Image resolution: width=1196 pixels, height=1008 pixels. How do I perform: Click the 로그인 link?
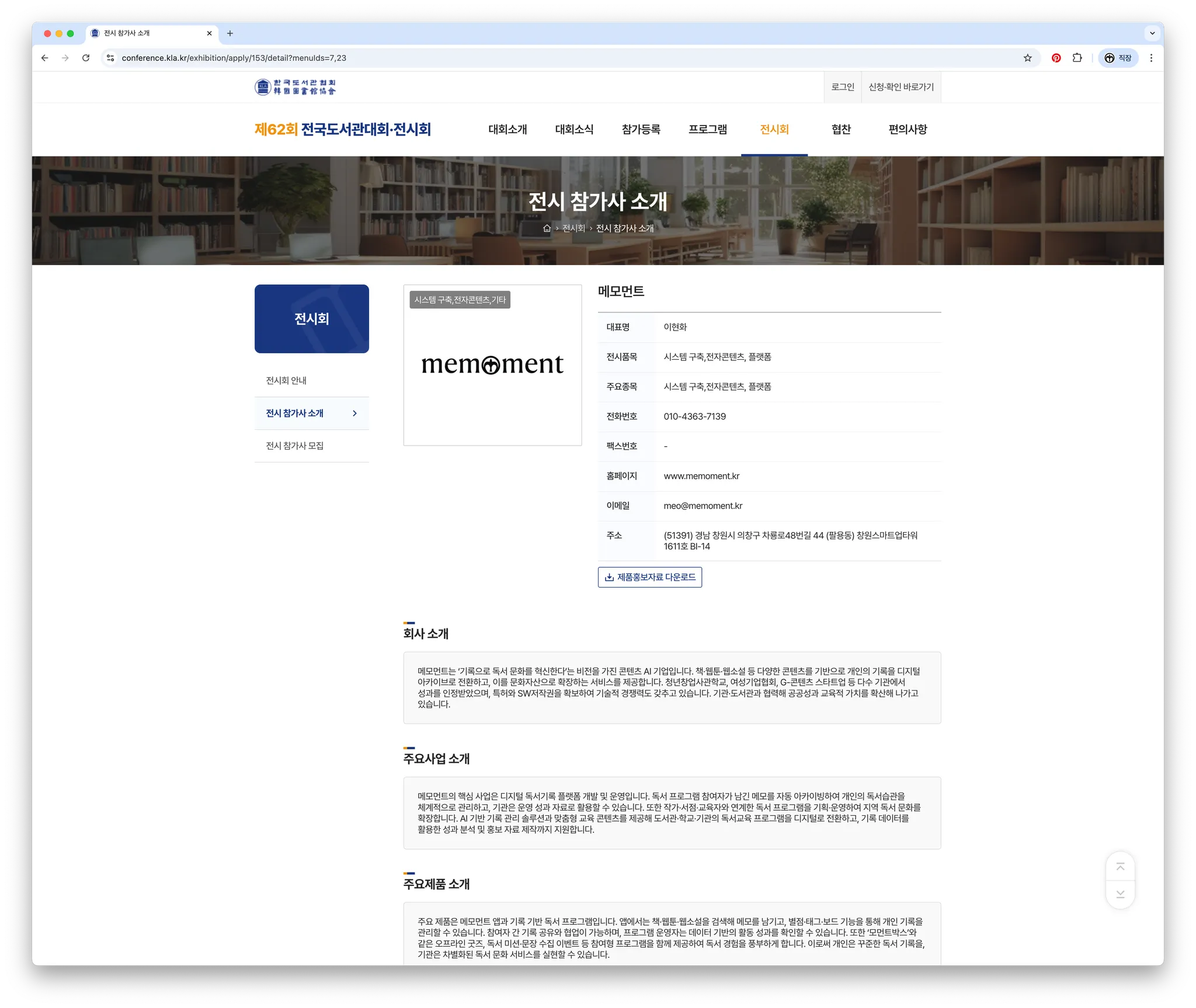(x=842, y=87)
